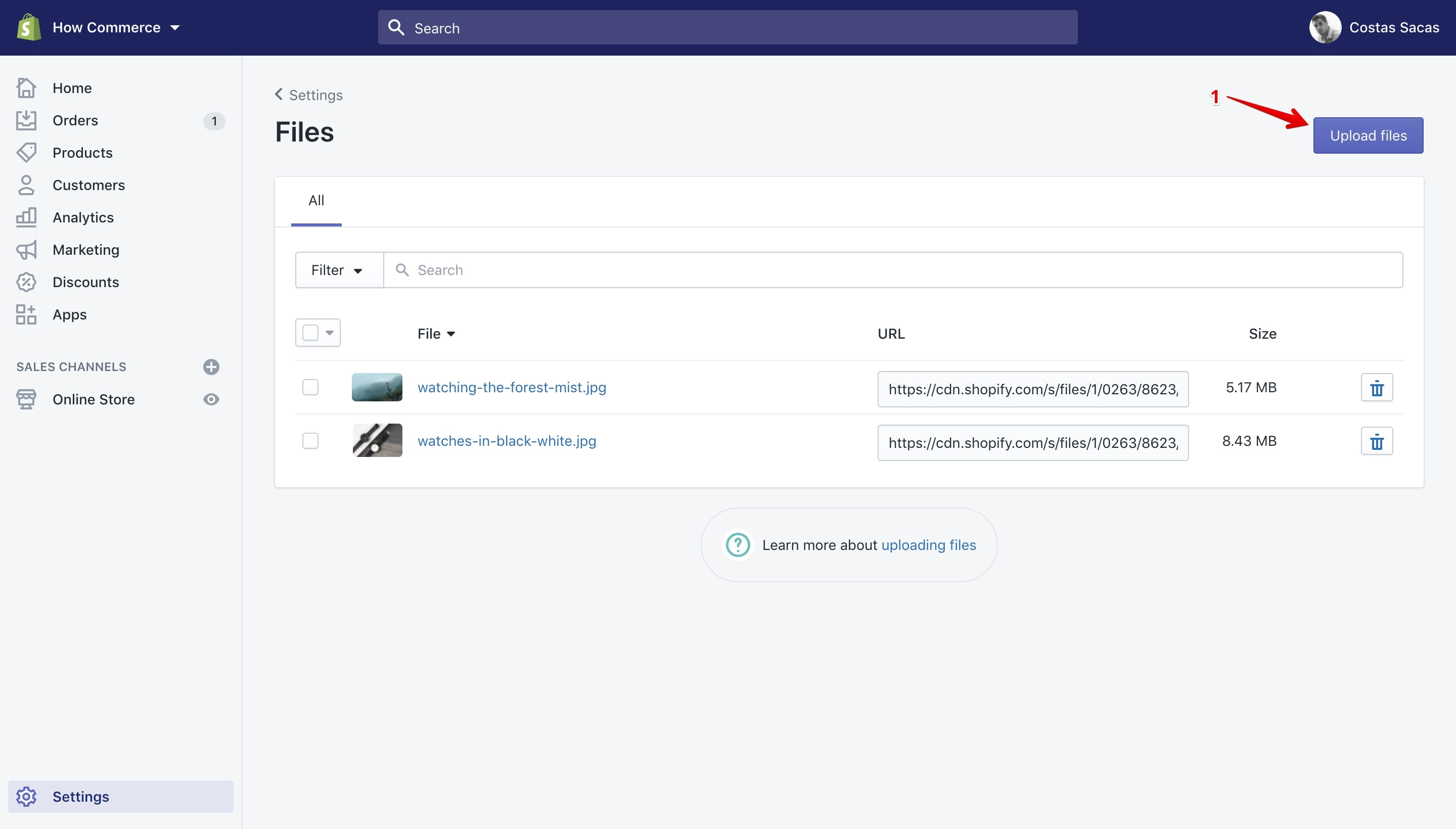Click the Online Store storefront icon
The image size is (1456, 829).
click(26, 399)
